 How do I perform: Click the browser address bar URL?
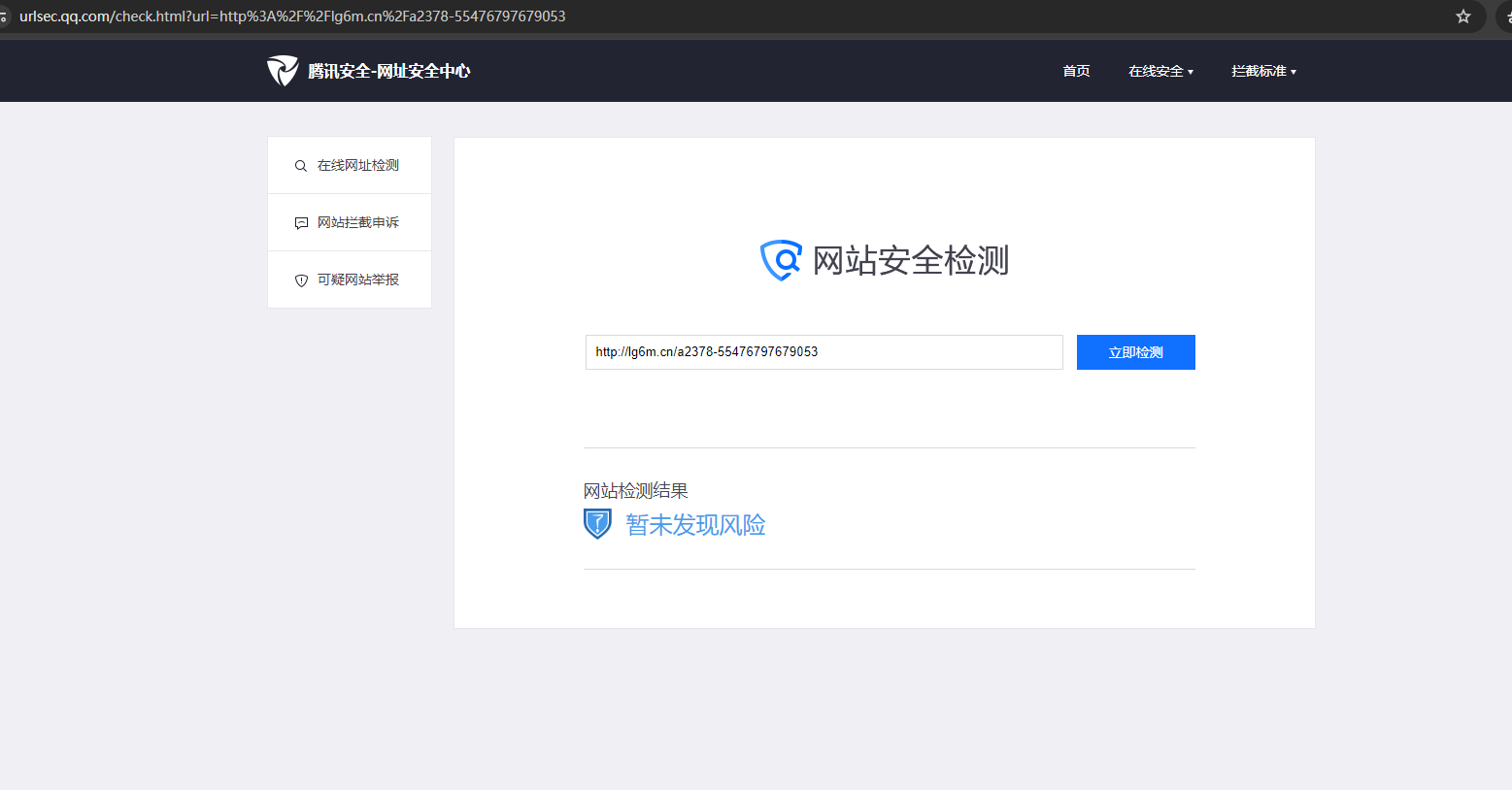click(x=292, y=16)
